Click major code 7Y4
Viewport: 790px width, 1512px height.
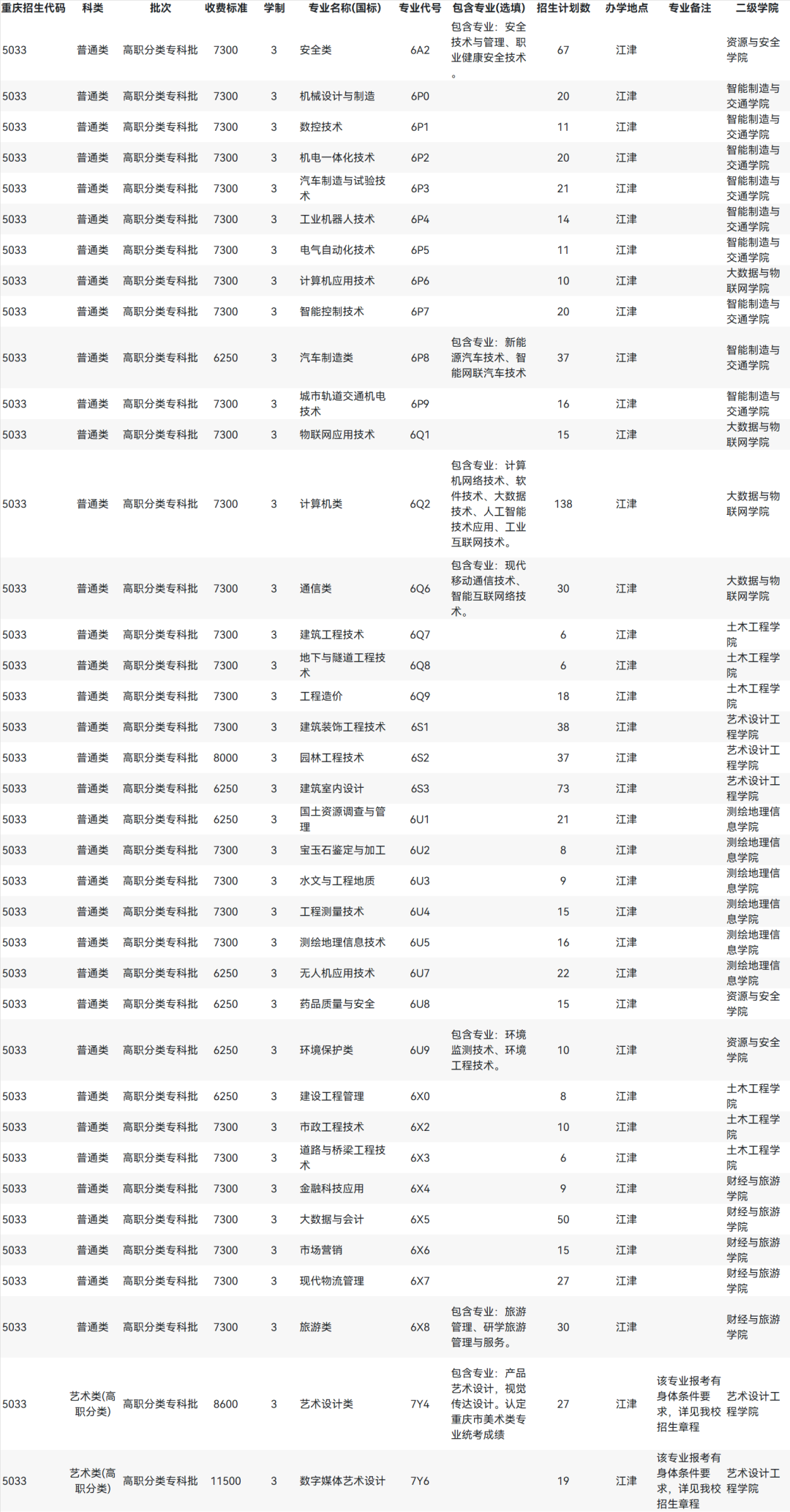pyautogui.click(x=420, y=1403)
